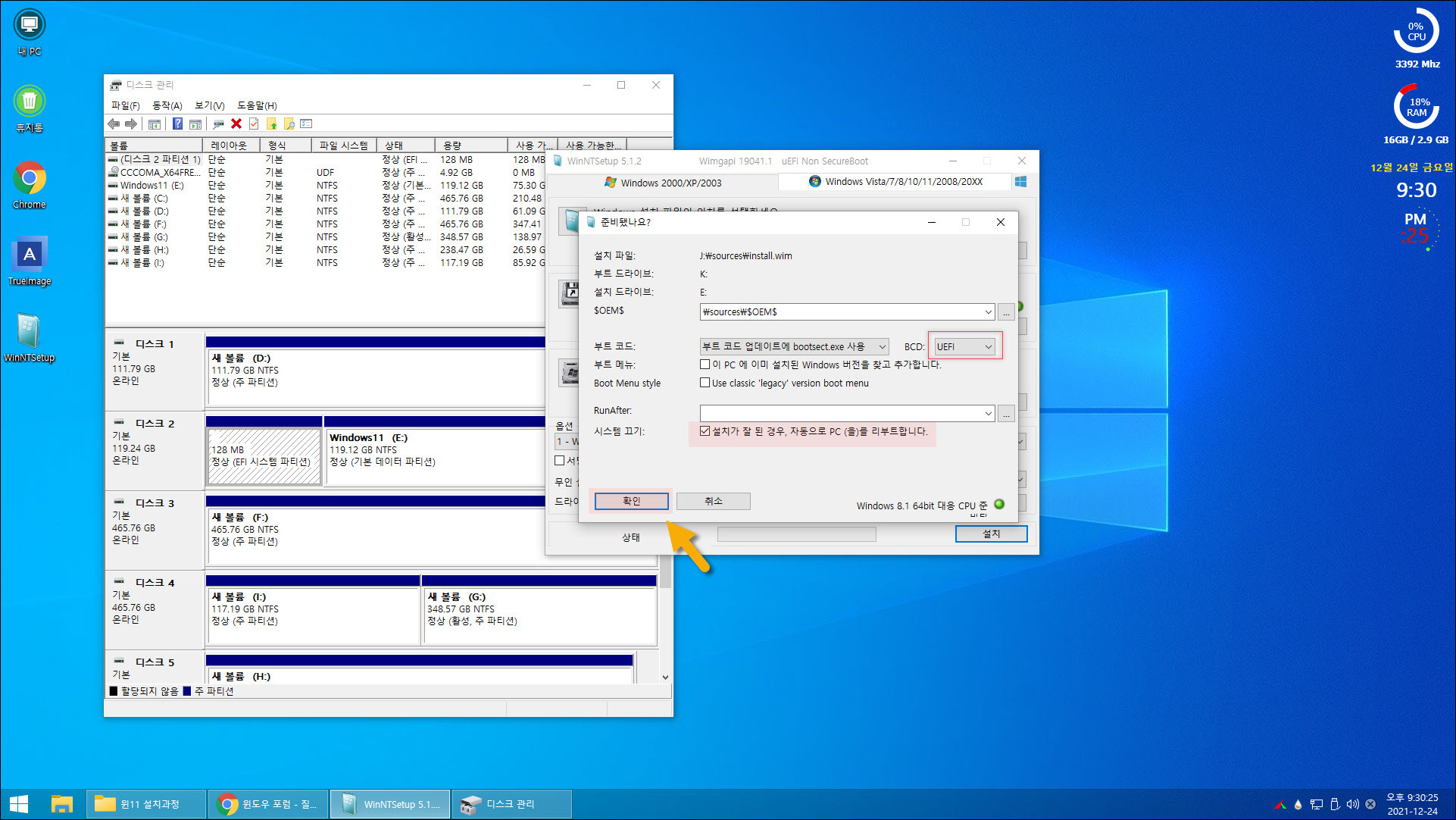Click the green CPU status indicator in dialog
The width and height of the screenshot is (1456, 820).
tap(999, 504)
